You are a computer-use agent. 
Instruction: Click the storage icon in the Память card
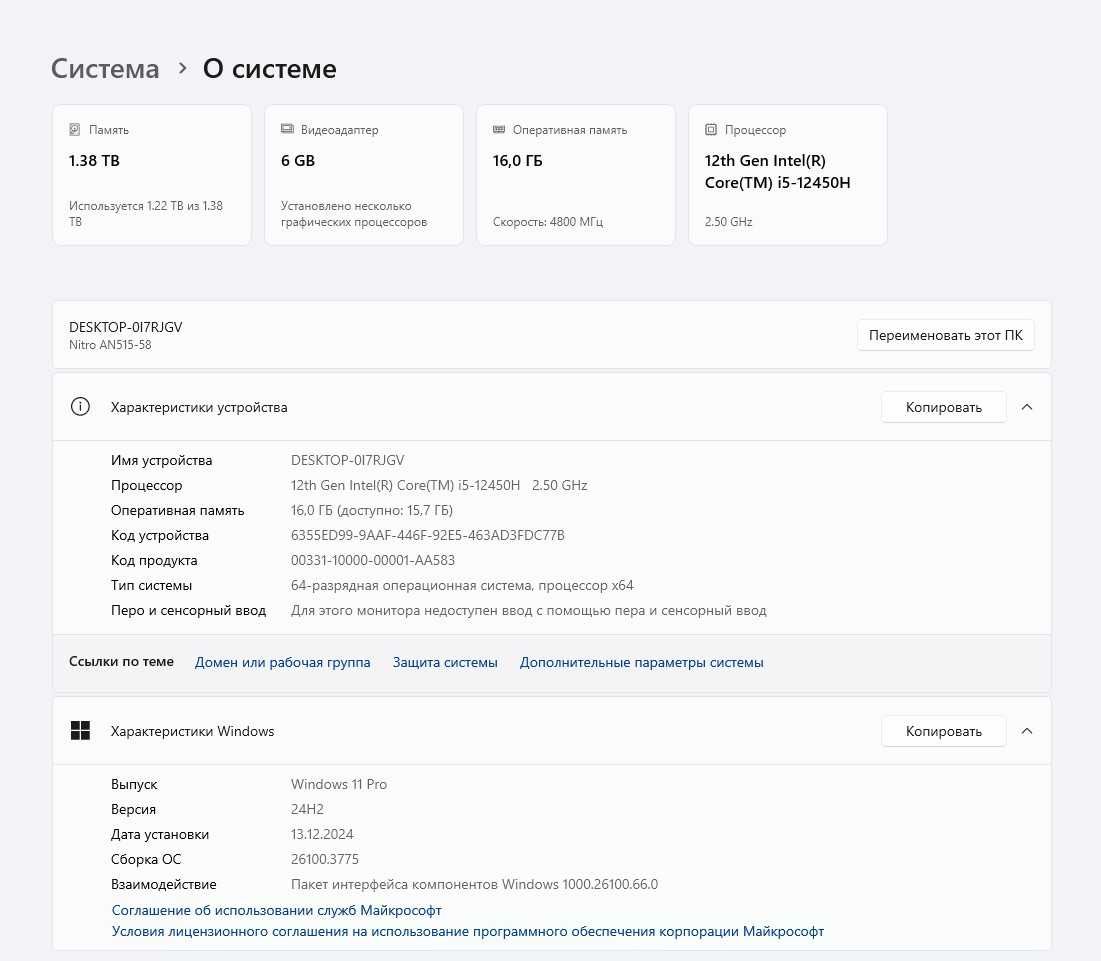74,129
